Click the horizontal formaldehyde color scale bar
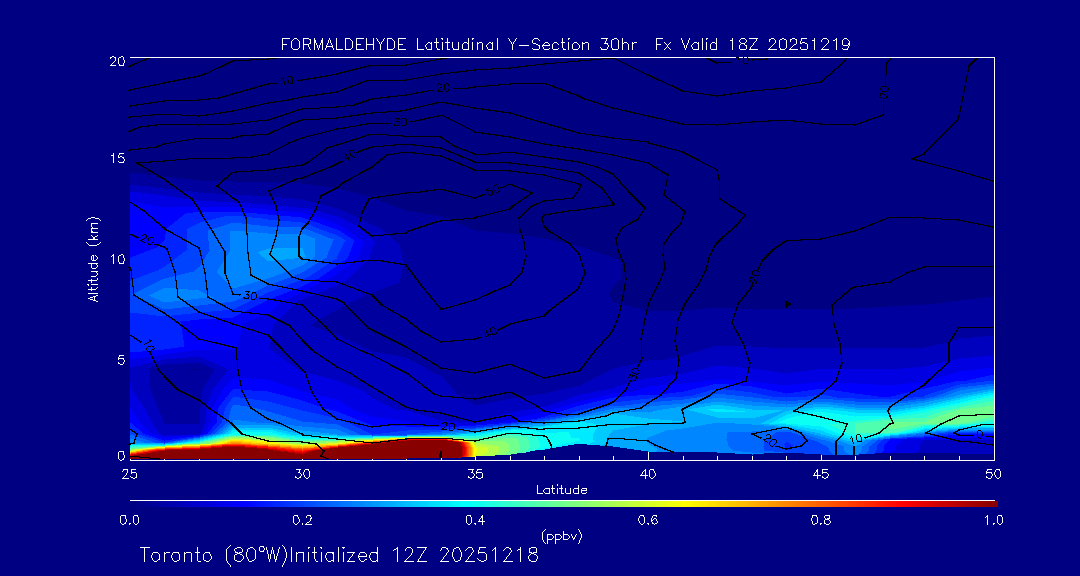The width and height of the screenshot is (1080, 576). pyautogui.click(x=563, y=504)
